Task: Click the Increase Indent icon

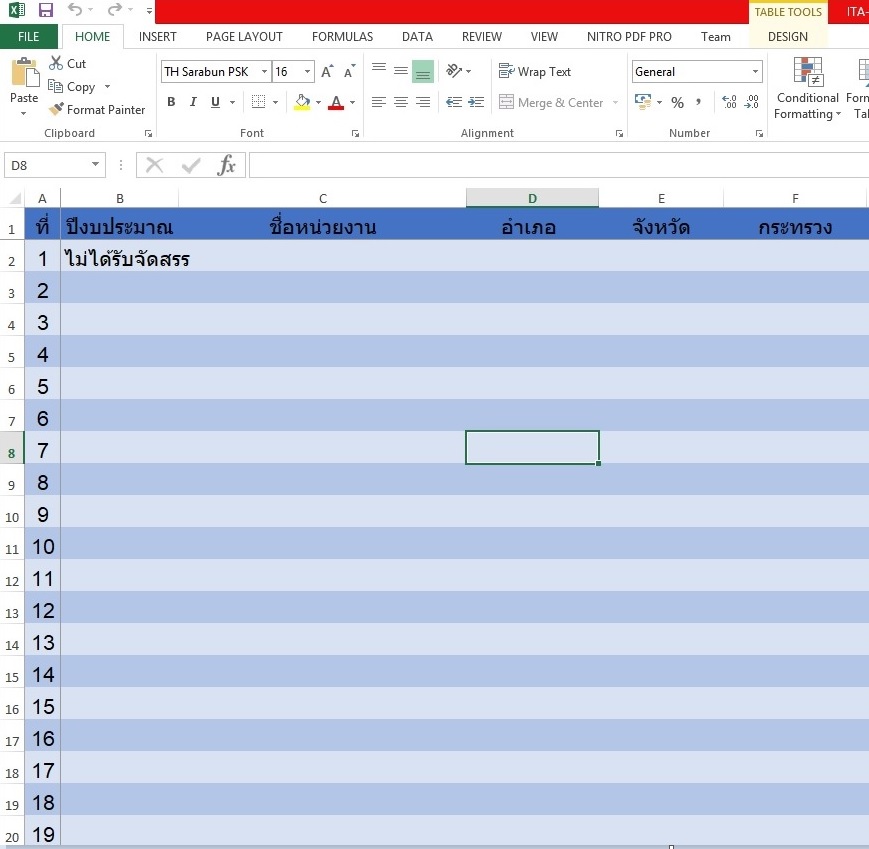Action: tap(476, 102)
